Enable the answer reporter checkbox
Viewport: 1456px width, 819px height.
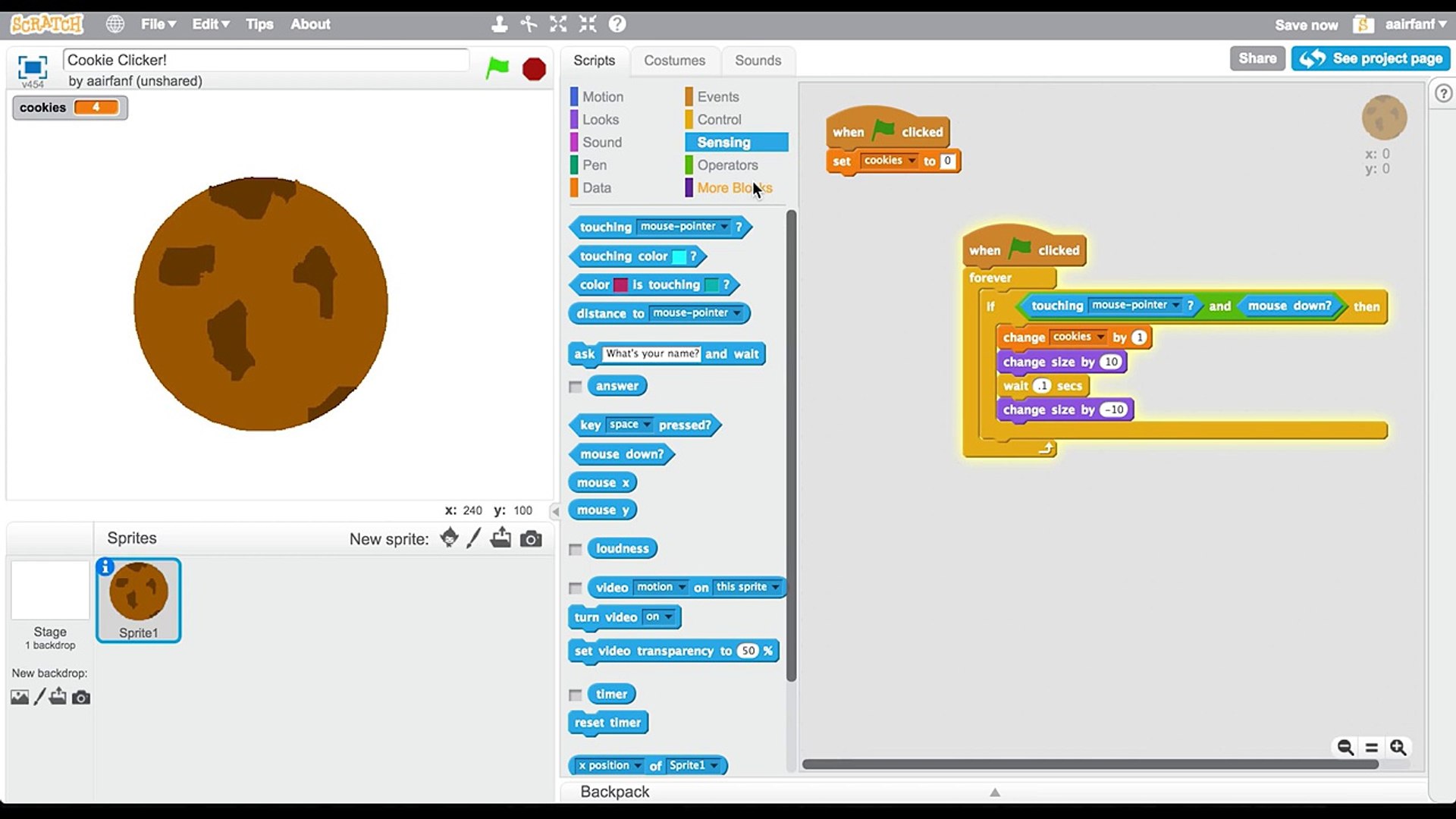[x=576, y=387]
